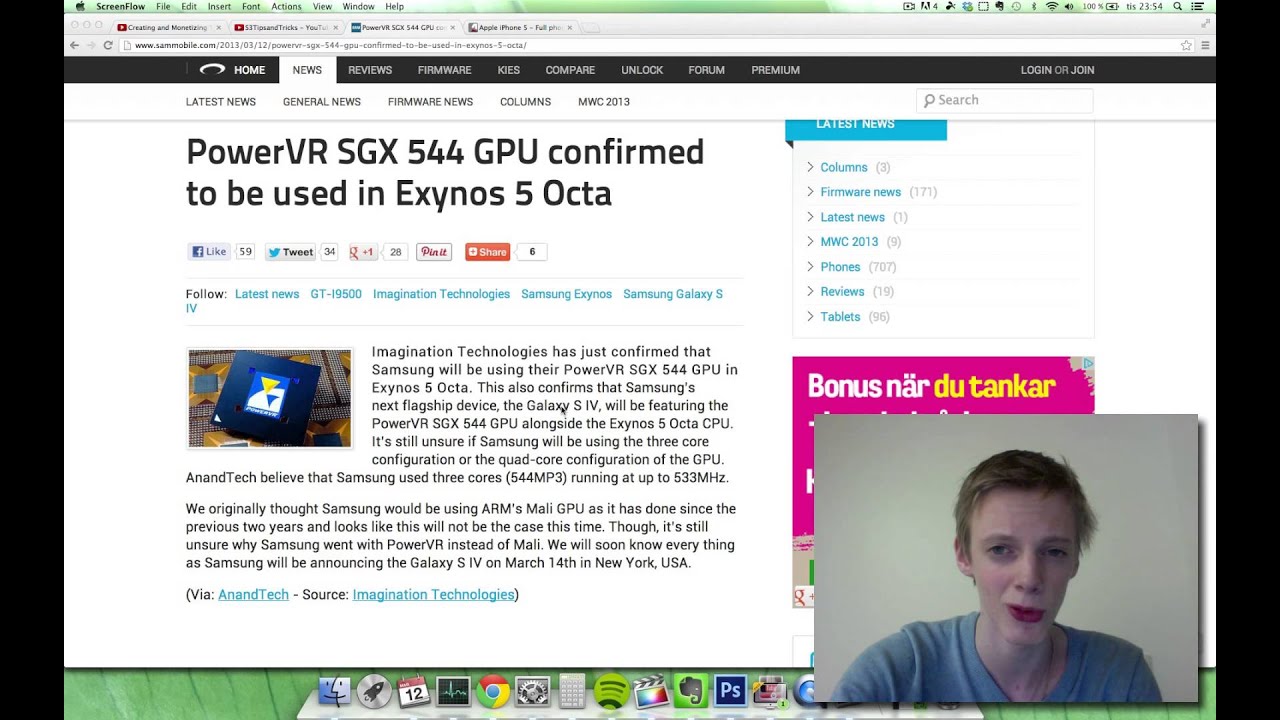Open the Chrome hamburger menu
1280x720 pixels.
coord(1205,45)
